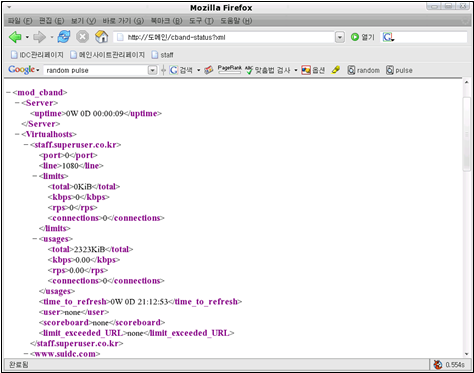Click the highlighter icon in the Google toolbar
The height and width of the screenshot is (373, 474).
click(336, 70)
